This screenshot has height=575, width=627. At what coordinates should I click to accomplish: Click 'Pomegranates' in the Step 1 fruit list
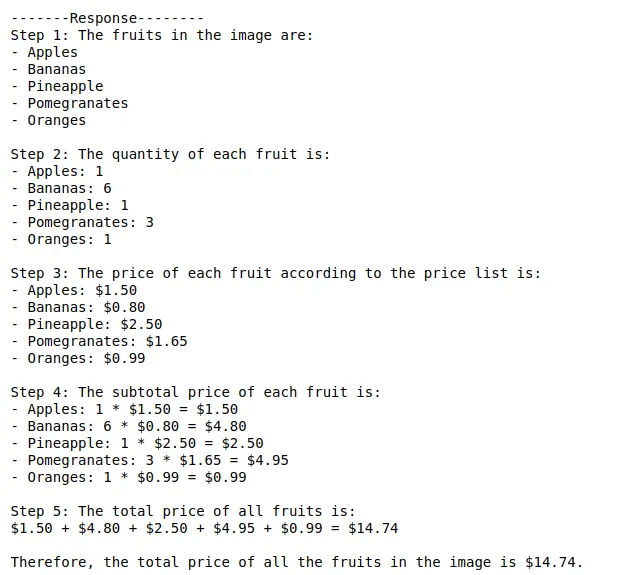coord(77,103)
